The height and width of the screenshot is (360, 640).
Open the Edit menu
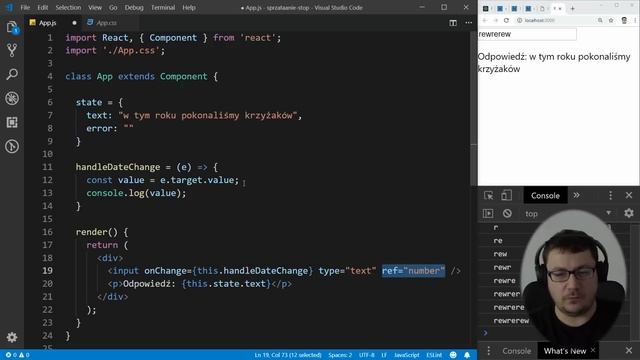[42, 7]
